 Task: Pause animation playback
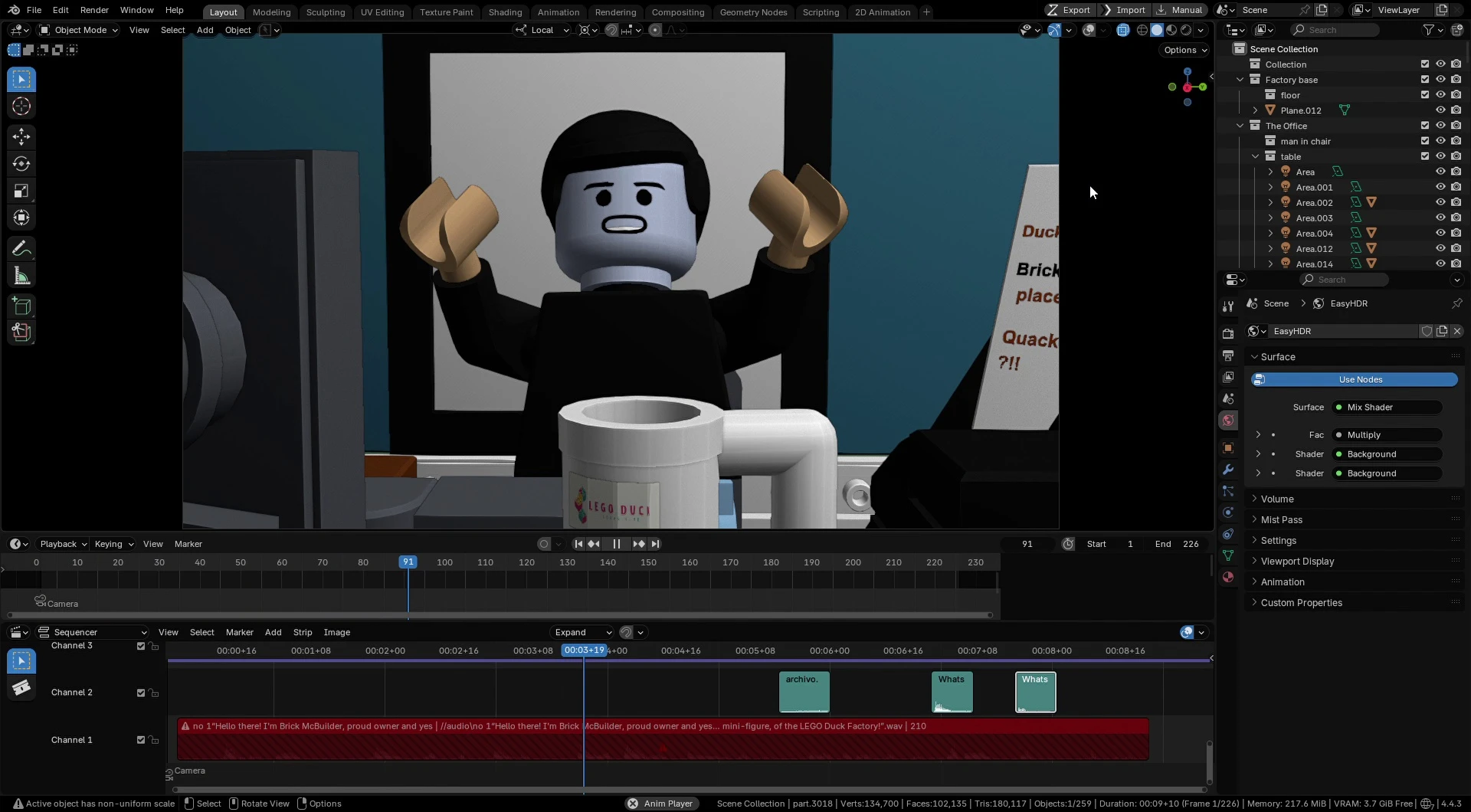616,544
